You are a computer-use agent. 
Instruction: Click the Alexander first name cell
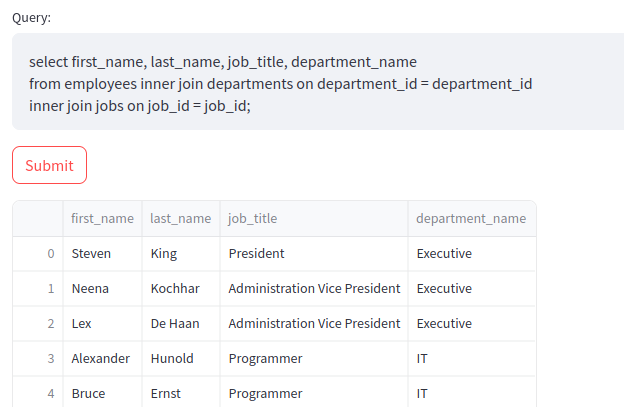(102, 359)
